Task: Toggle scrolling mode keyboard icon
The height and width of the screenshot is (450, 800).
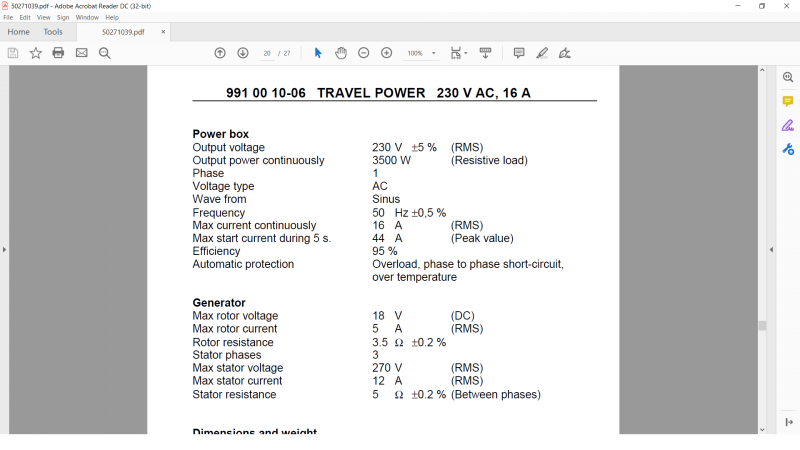Action: [x=485, y=53]
